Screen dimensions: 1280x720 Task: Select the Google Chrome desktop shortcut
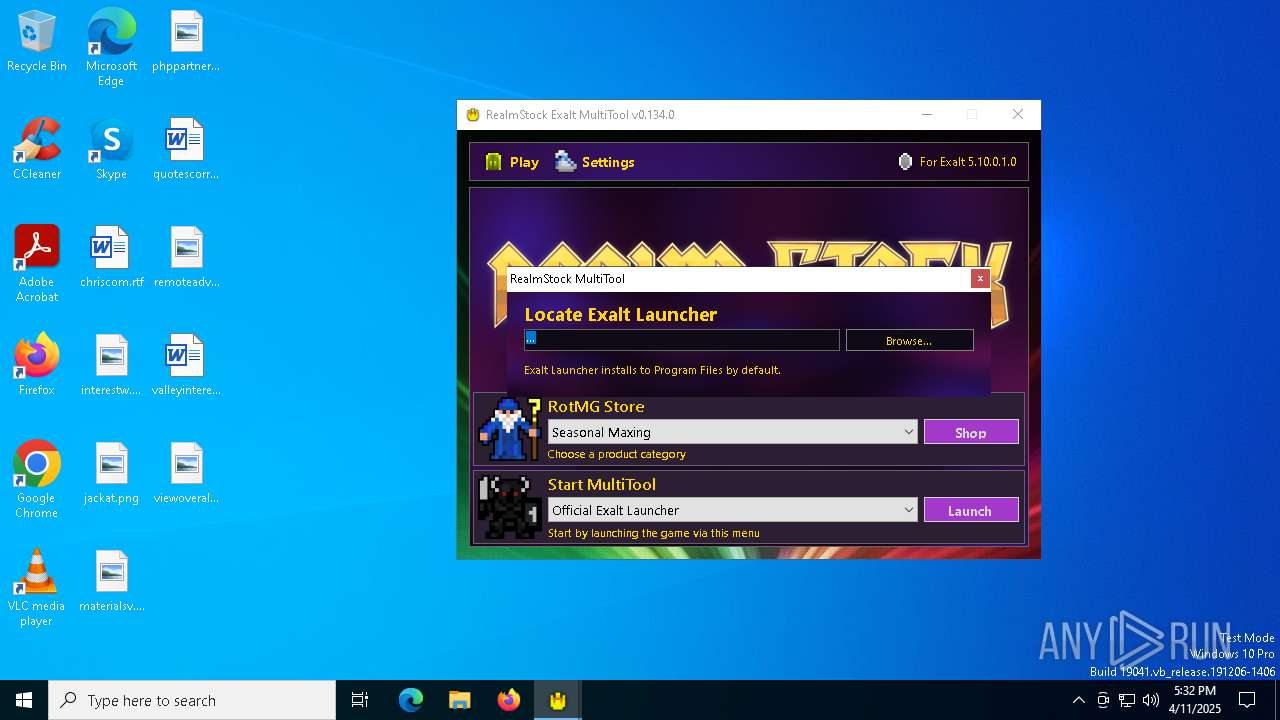click(37, 480)
